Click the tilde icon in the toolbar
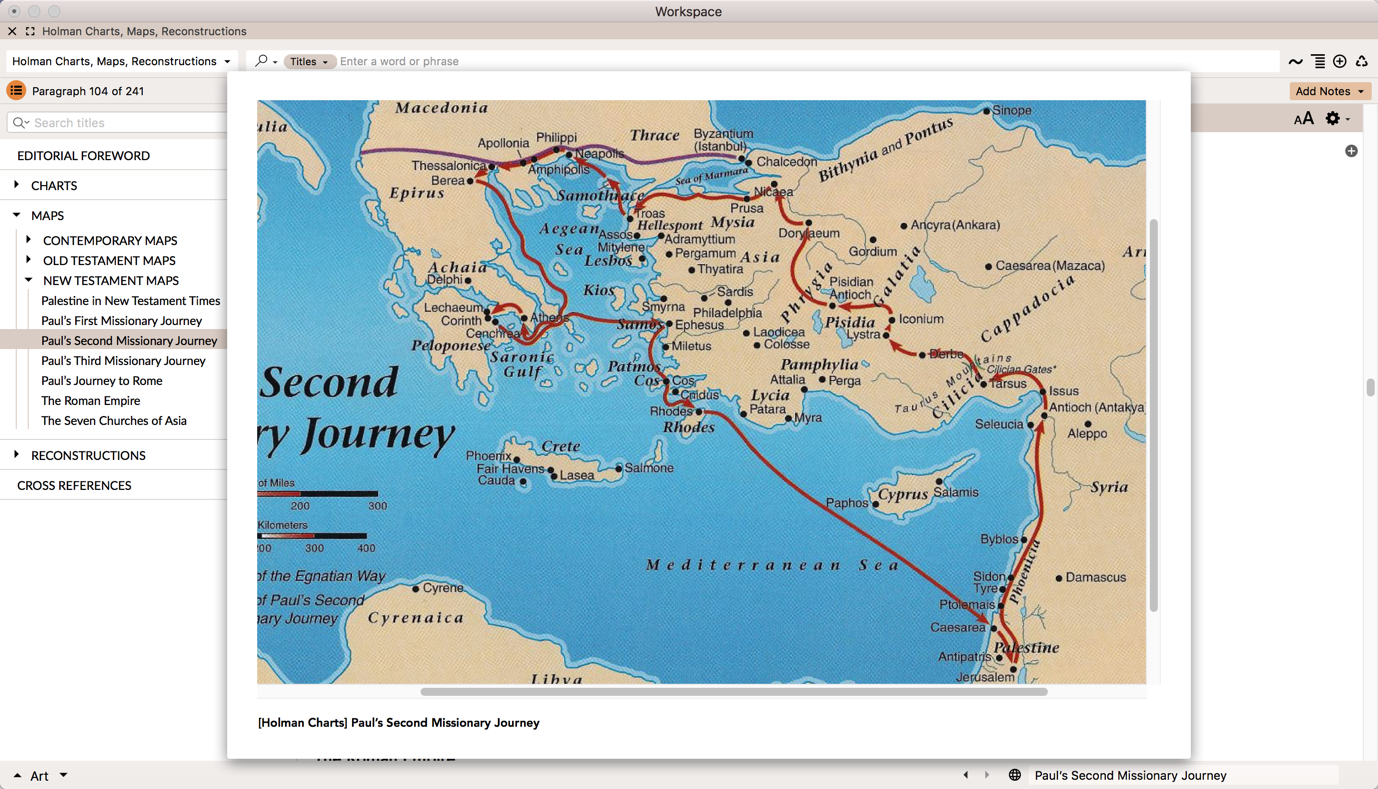 (x=1295, y=62)
